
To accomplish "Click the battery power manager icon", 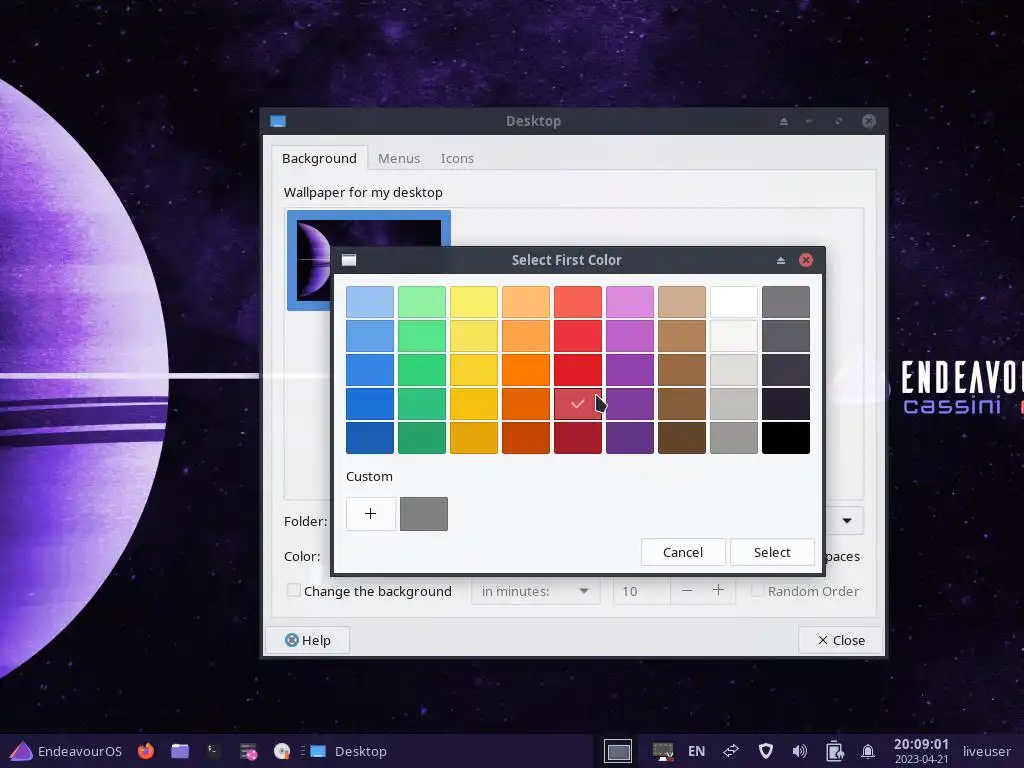I will tap(834, 751).
